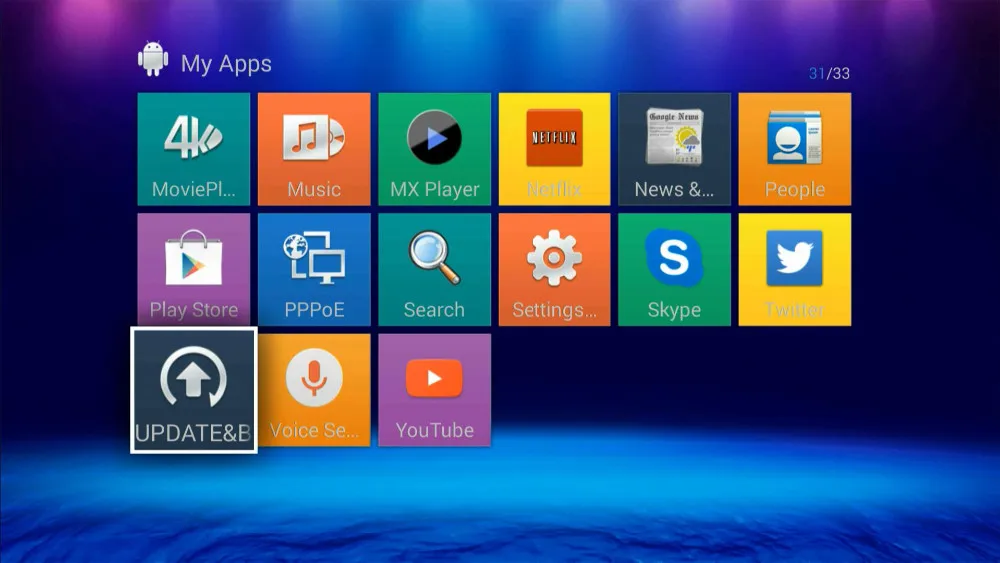Open MX Player
The image size is (1000, 563).
point(434,149)
